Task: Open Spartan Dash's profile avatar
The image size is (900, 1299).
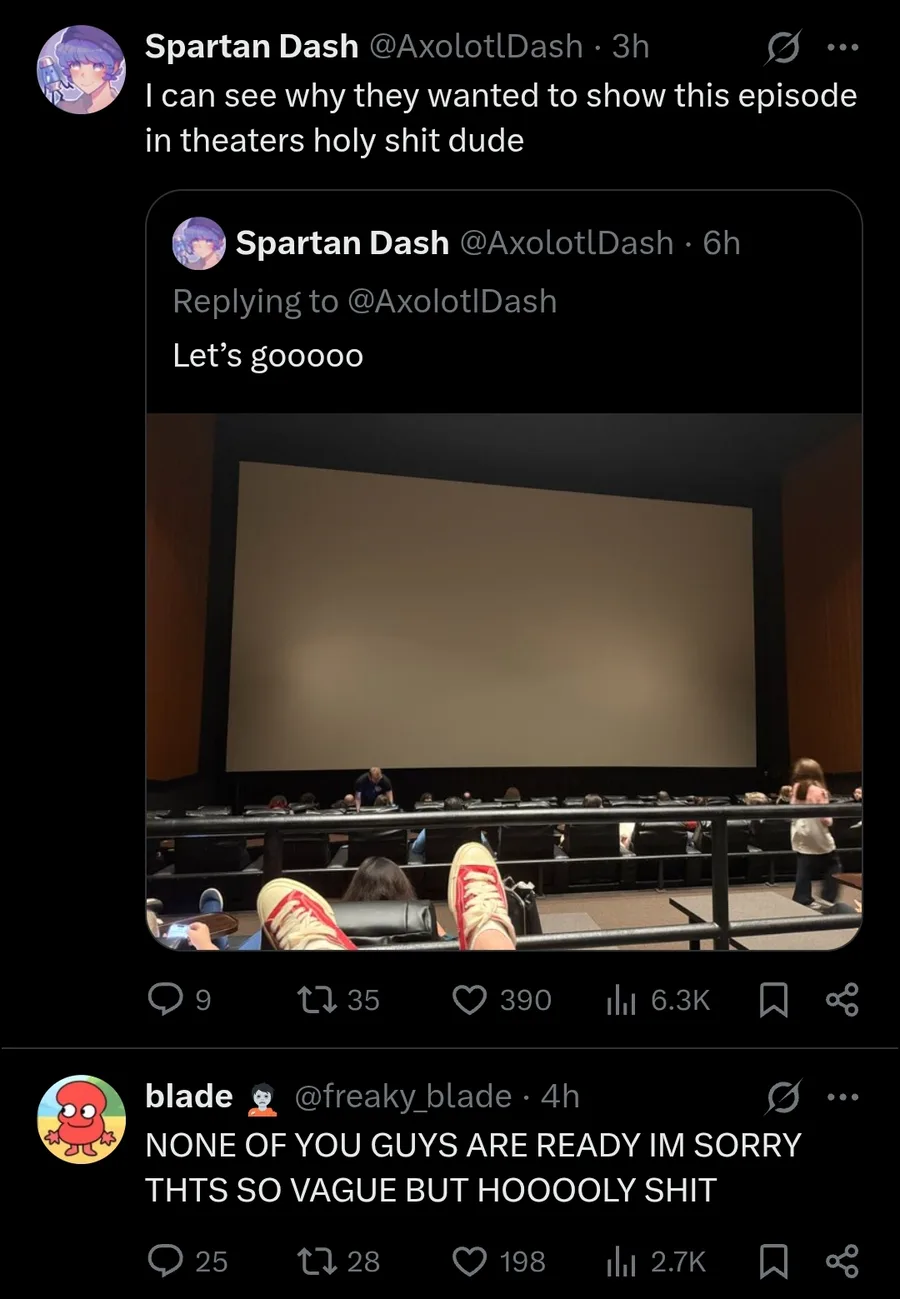Action: (81, 68)
